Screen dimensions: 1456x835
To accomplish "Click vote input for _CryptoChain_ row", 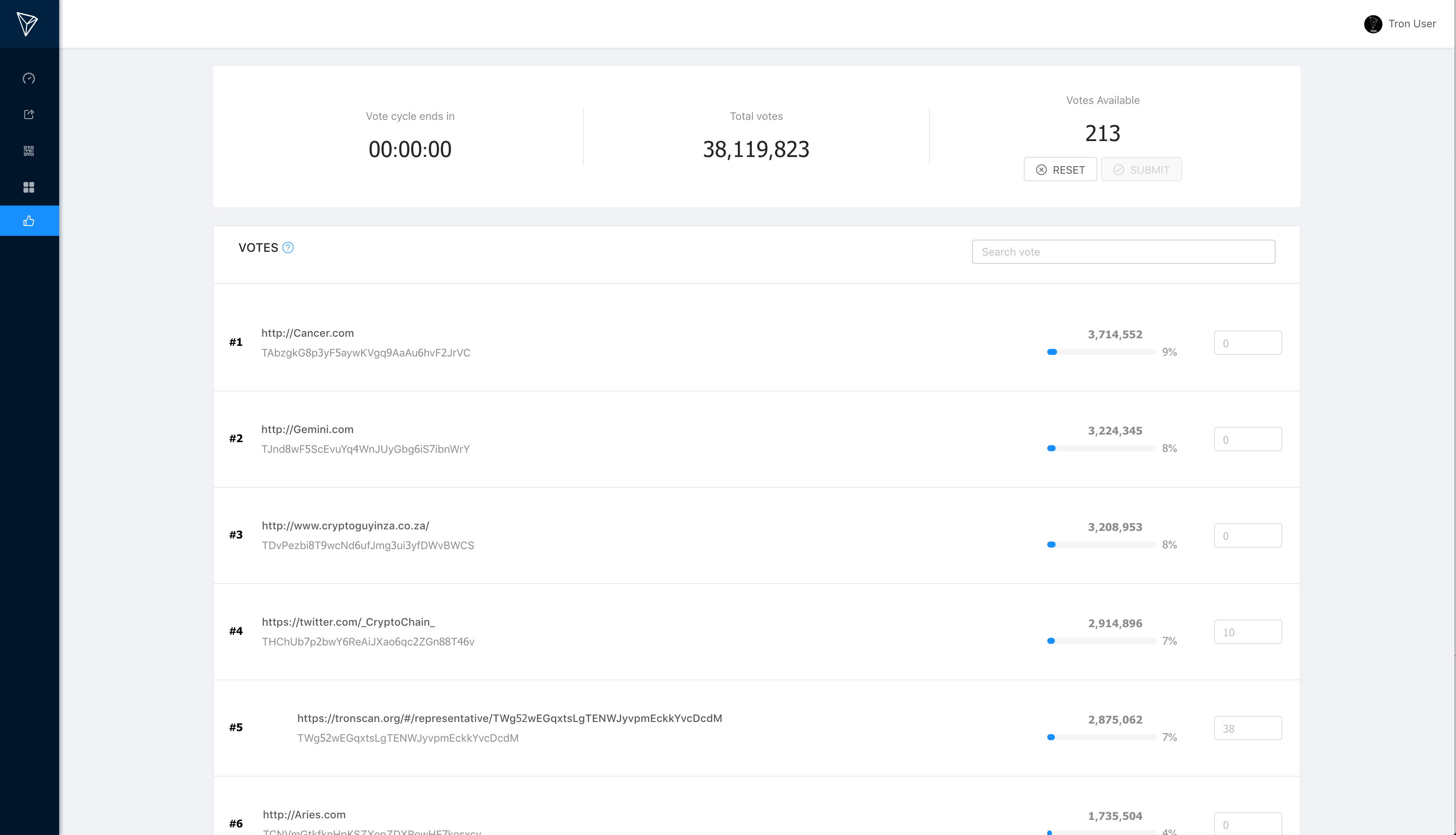I will [x=1248, y=632].
